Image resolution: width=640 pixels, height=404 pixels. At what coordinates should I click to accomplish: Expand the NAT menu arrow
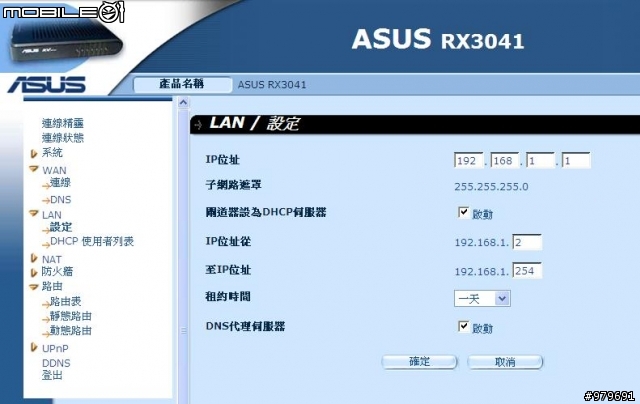pyautogui.click(x=34, y=258)
